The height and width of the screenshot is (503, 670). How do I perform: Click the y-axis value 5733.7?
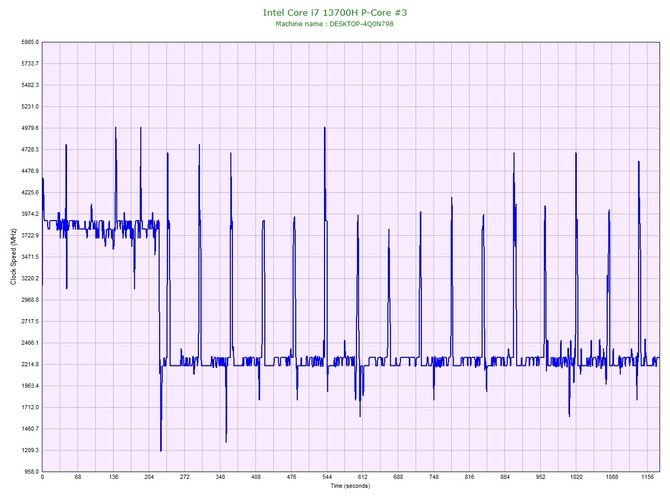30,64
